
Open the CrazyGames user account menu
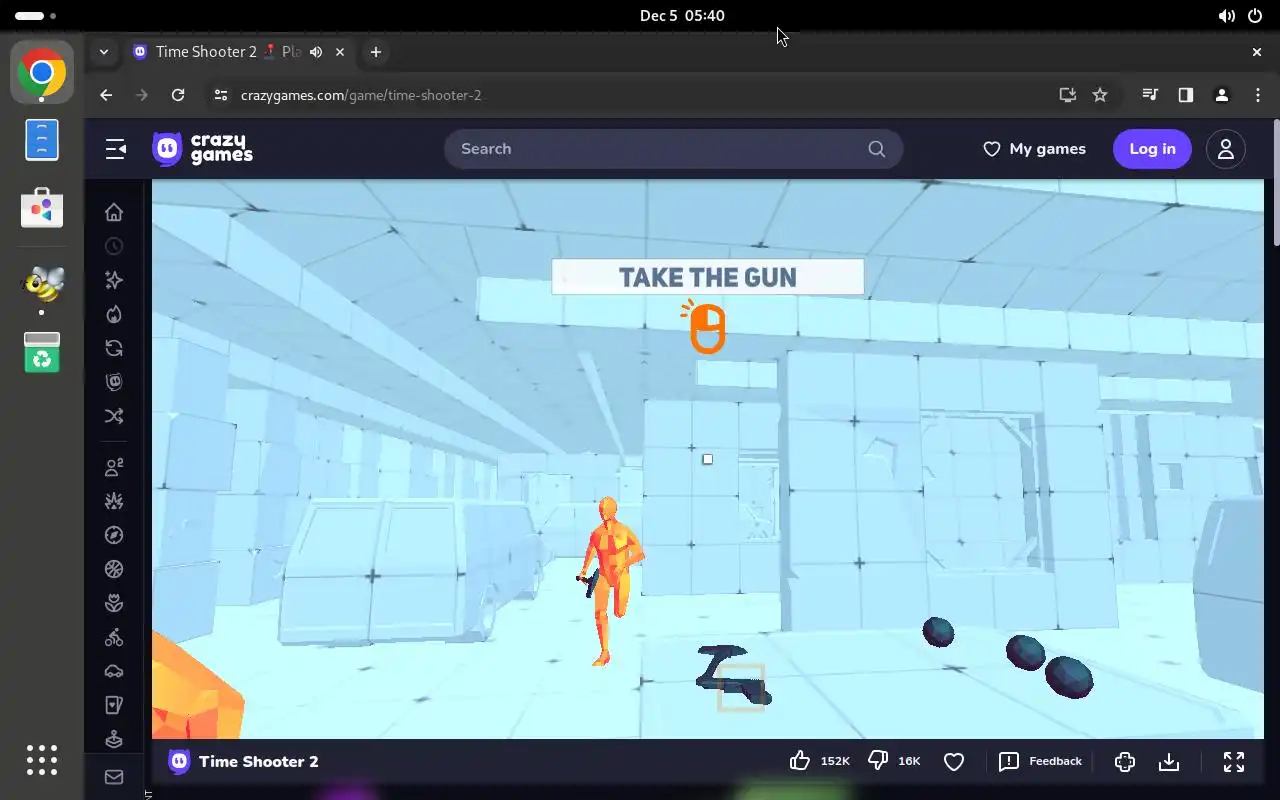click(1226, 149)
